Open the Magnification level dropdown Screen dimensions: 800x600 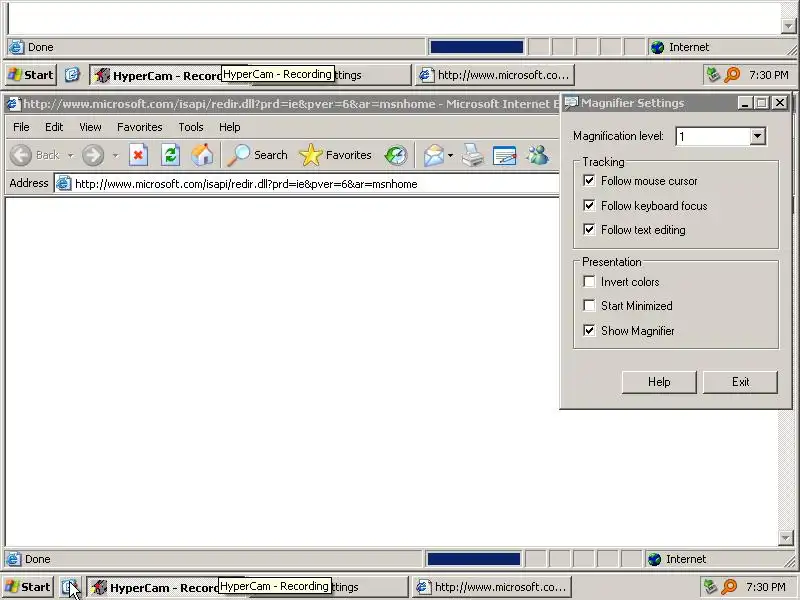[757, 136]
